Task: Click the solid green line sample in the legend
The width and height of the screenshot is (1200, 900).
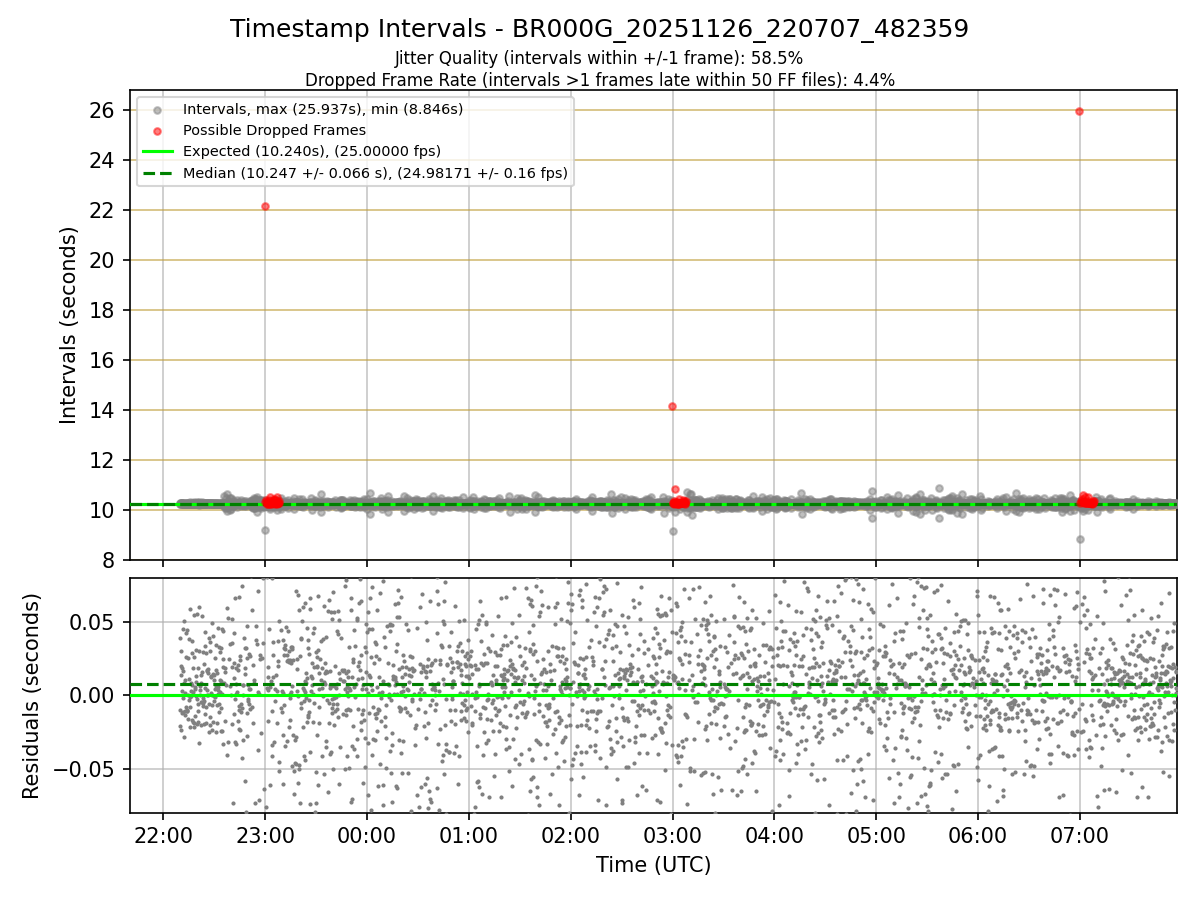Action: click(x=157, y=152)
